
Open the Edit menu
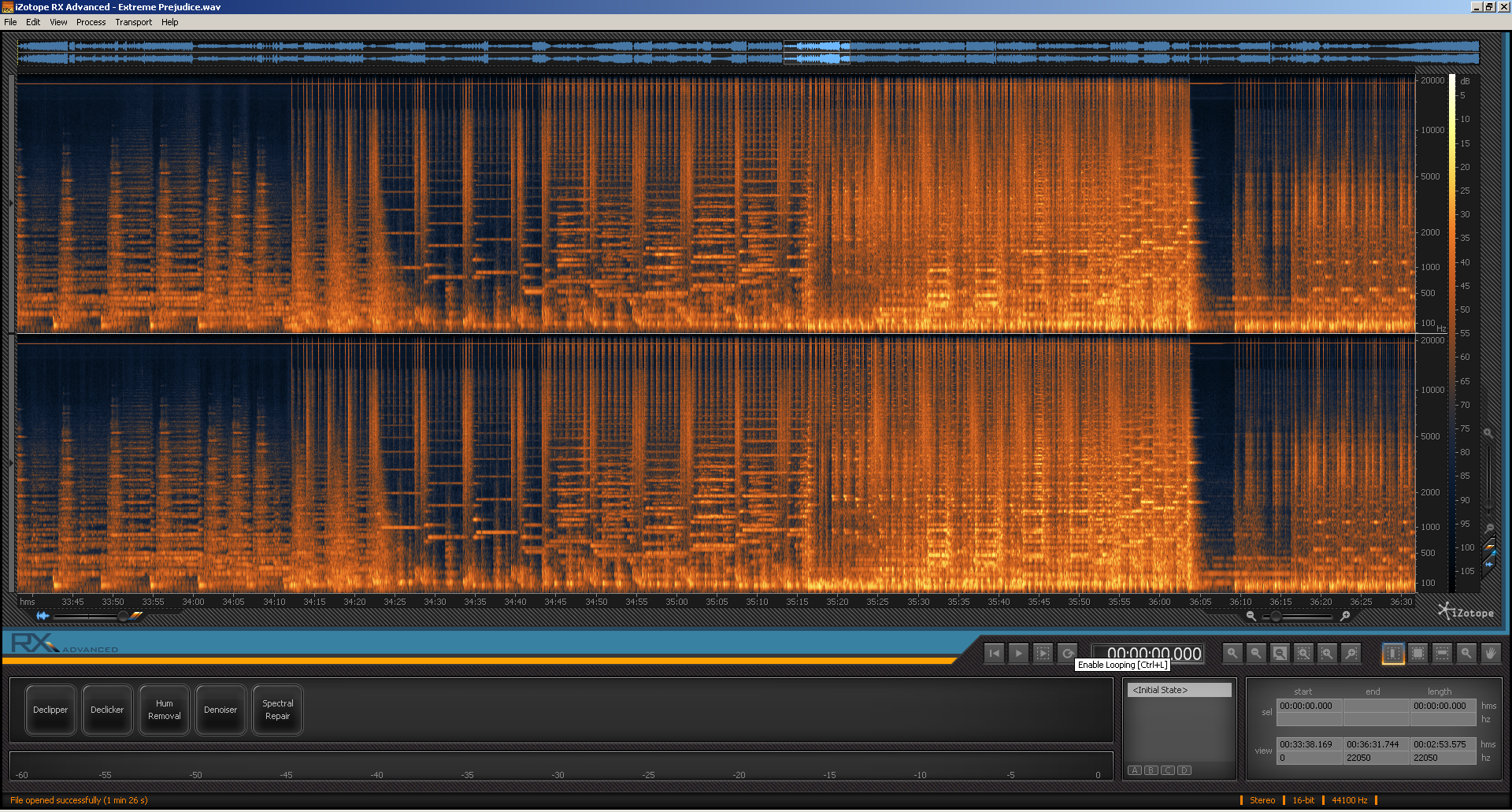coord(33,22)
